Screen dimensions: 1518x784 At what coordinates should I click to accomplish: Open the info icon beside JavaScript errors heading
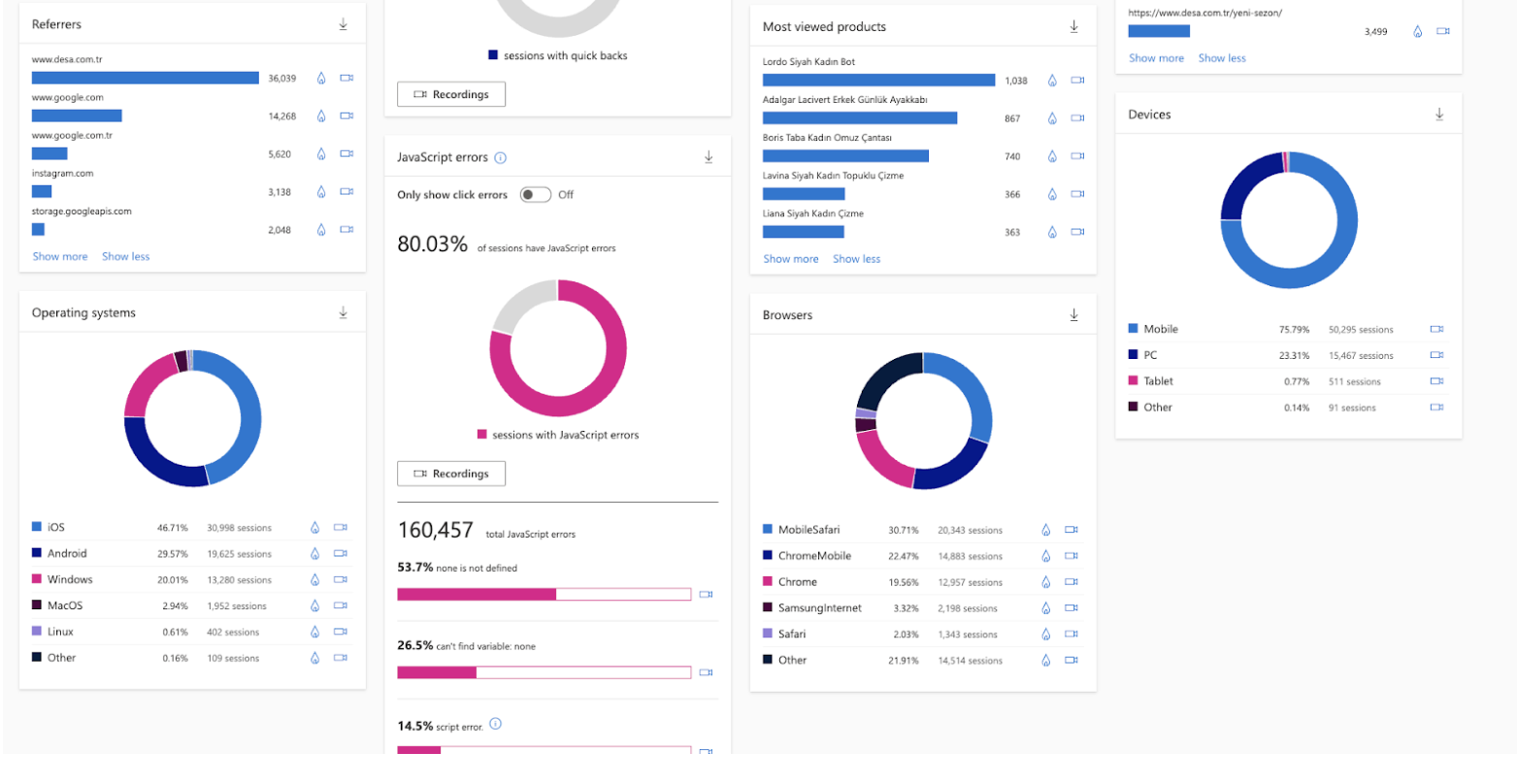pos(501,156)
